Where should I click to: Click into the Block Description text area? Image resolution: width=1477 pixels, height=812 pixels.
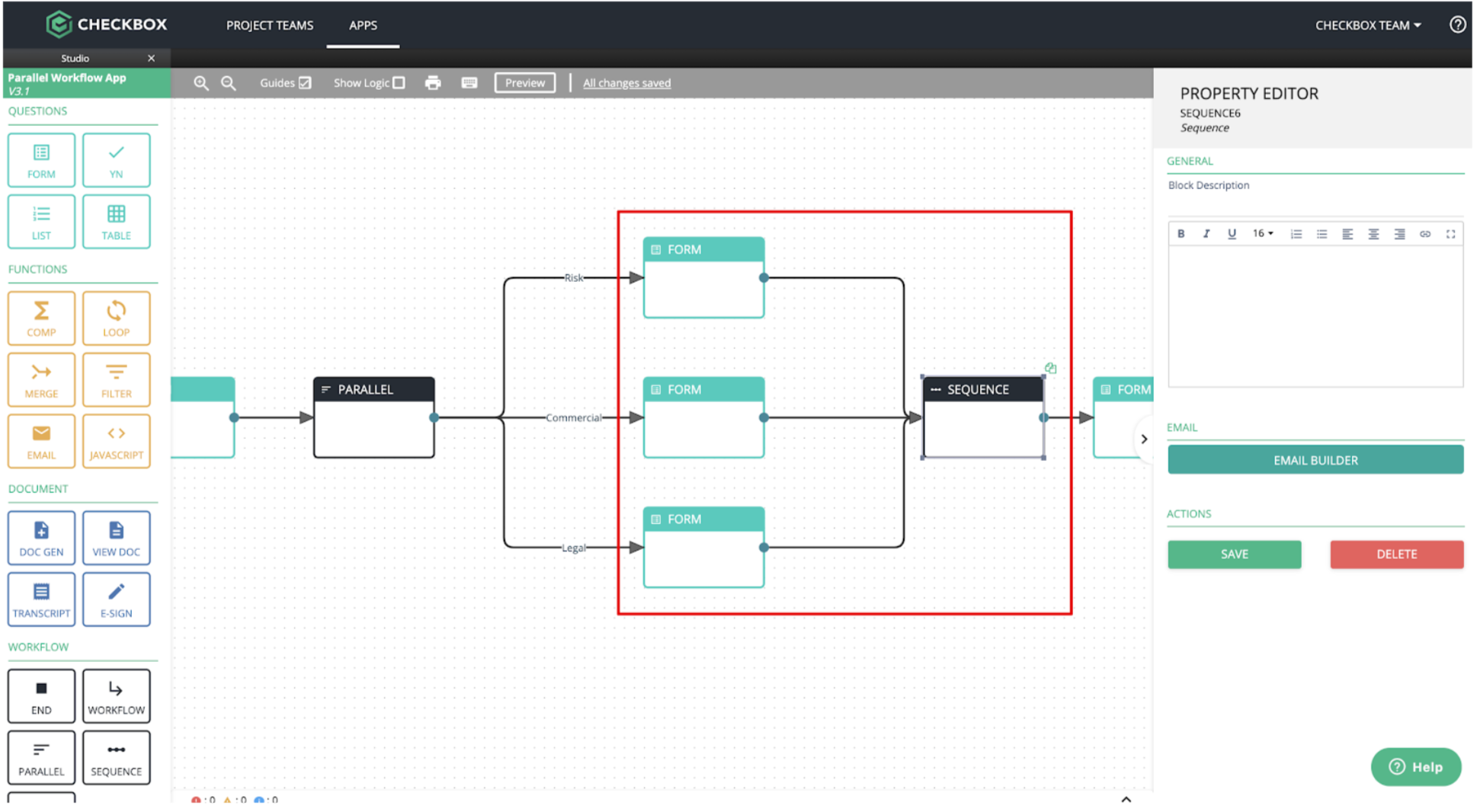coord(1315,318)
